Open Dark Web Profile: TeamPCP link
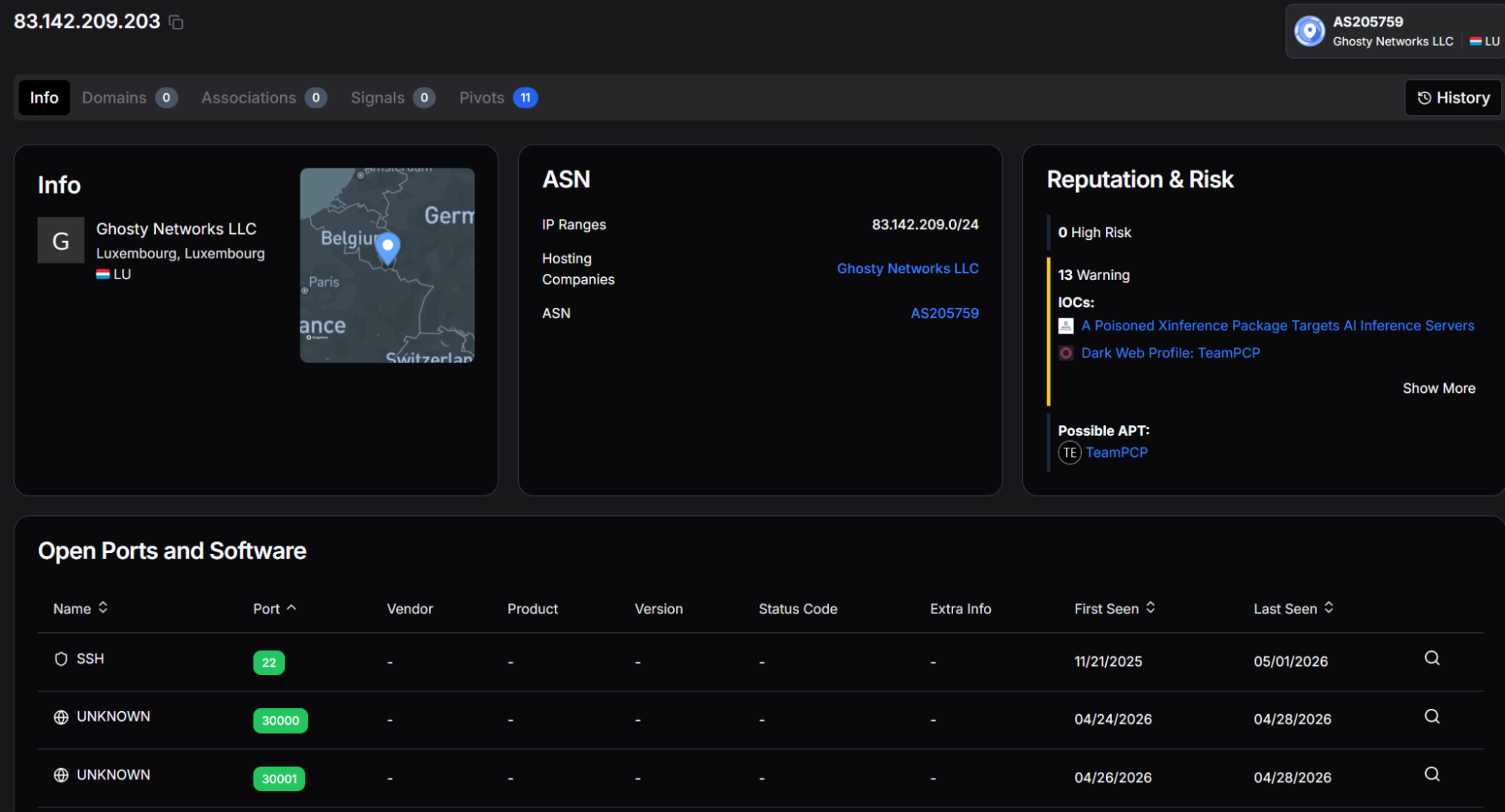The image size is (1505, 812). pos(1170,353)
